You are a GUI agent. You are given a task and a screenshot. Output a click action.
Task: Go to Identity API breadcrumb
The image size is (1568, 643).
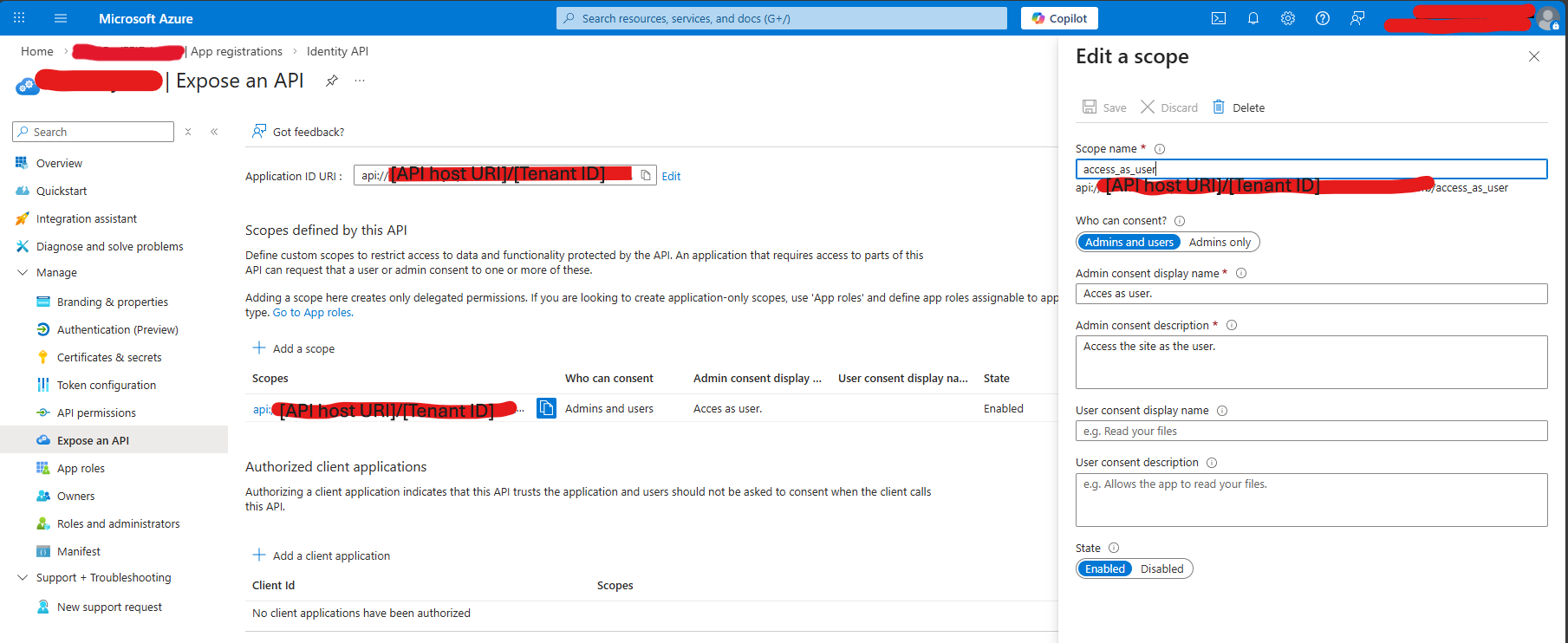click(337, 51)
